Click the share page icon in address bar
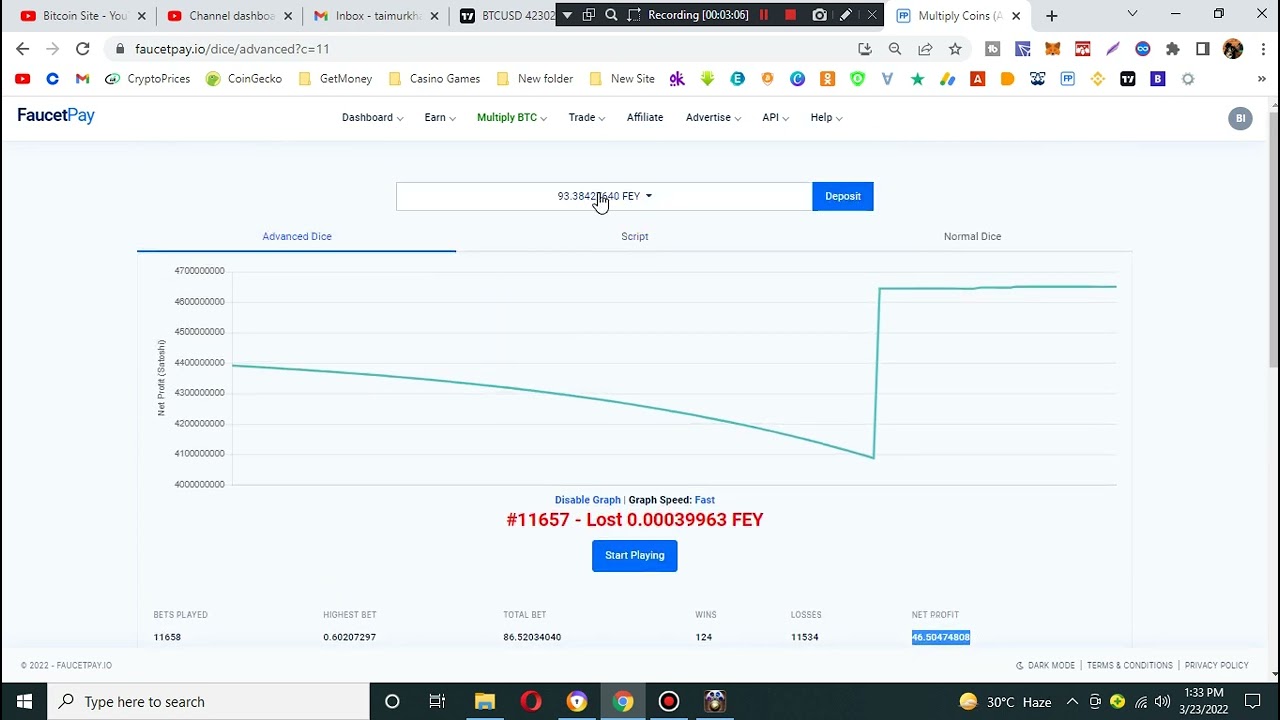Viewport: 1280px width, 720px height. (925, 49)
